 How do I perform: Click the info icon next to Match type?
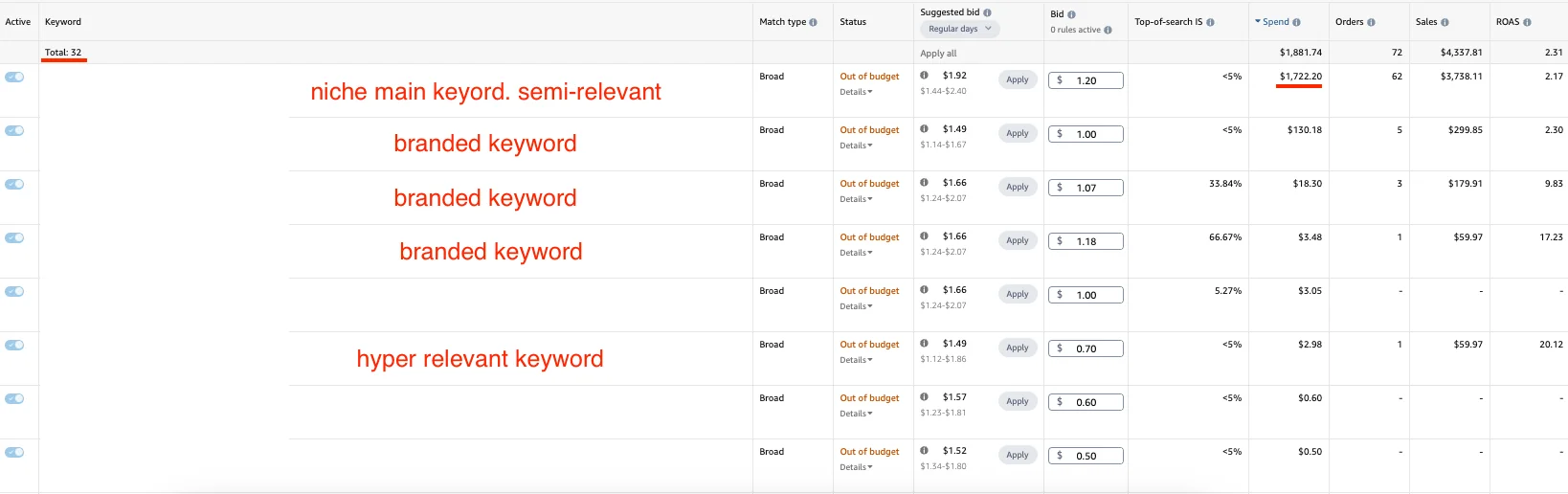[x=814, y=22]
